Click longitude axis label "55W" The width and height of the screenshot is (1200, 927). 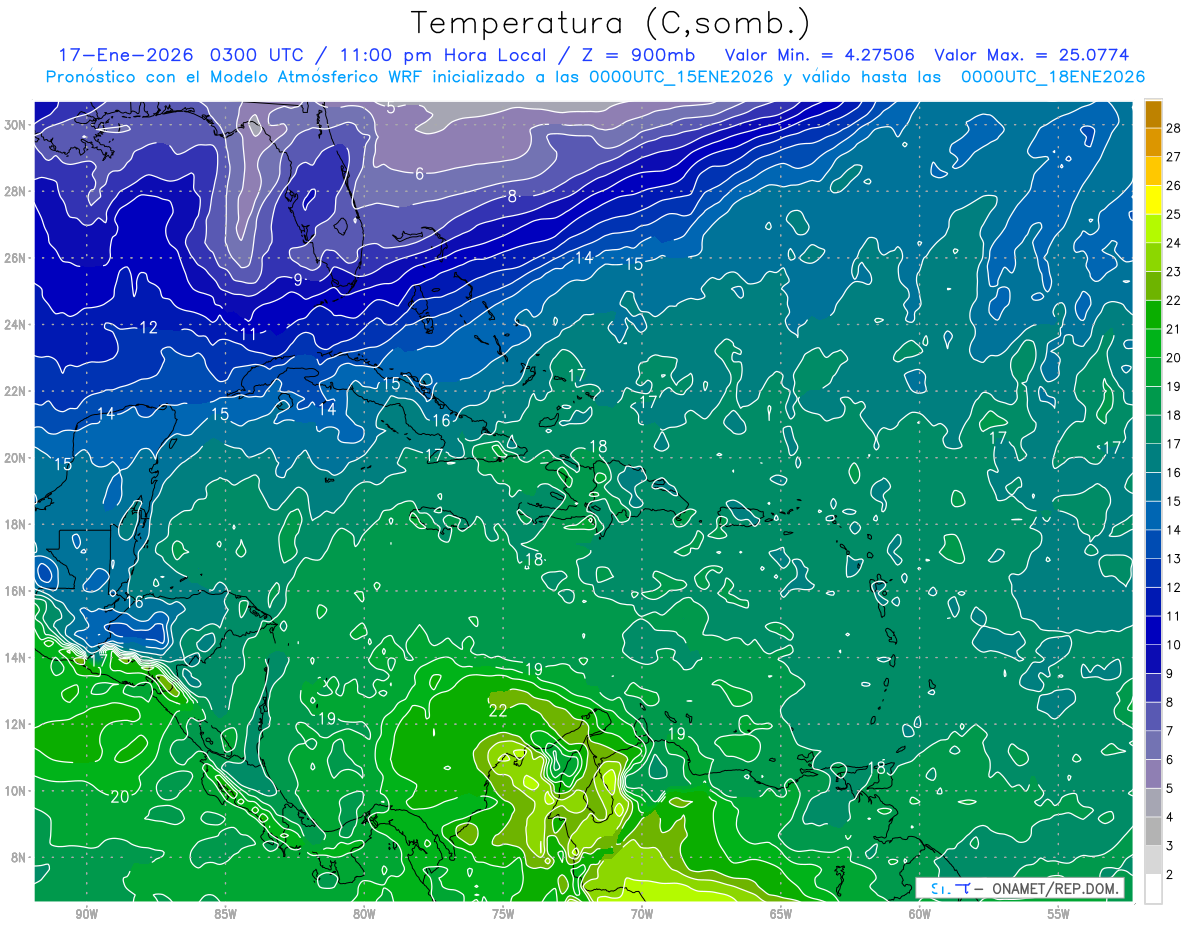click(1059, 914)
